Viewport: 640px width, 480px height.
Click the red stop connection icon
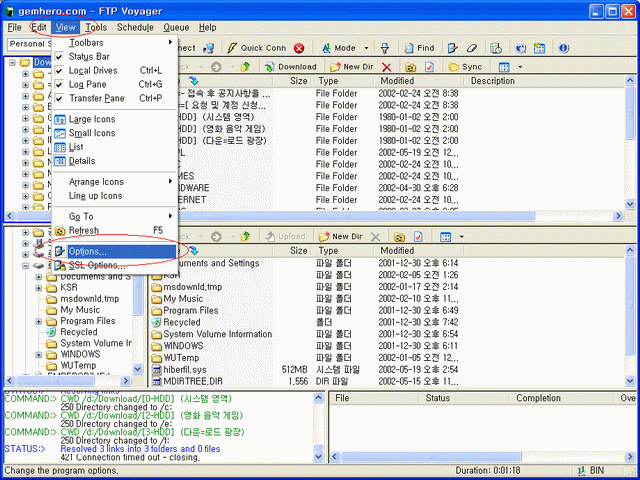[299, 48]
